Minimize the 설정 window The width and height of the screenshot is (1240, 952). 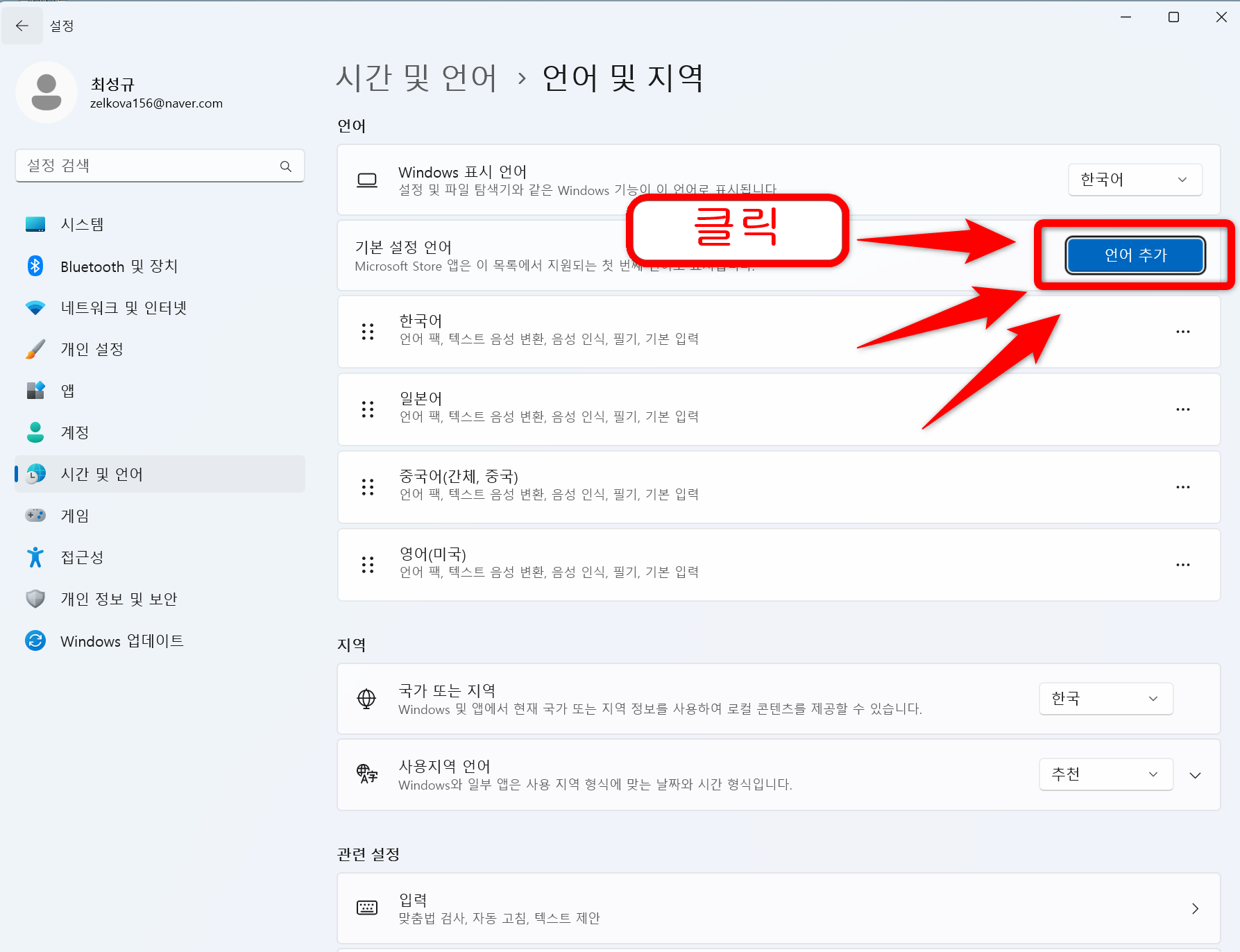tap(1126, 17)
